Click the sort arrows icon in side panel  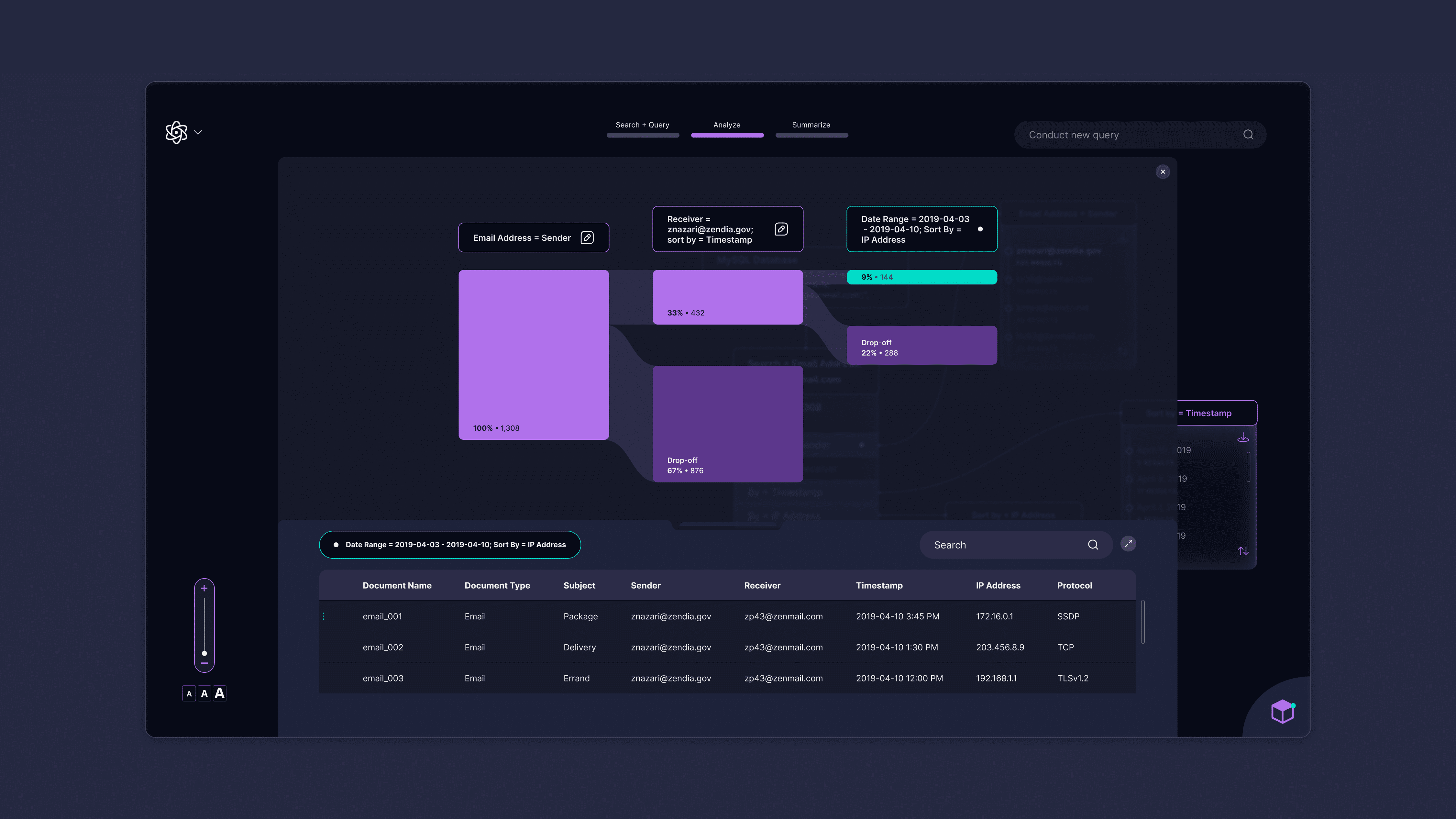click(1243, 550)
